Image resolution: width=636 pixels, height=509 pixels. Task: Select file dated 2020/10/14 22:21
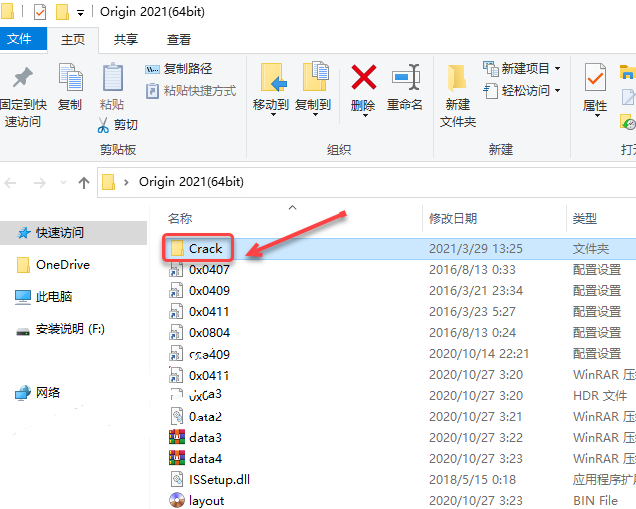[x=209, y=354]
